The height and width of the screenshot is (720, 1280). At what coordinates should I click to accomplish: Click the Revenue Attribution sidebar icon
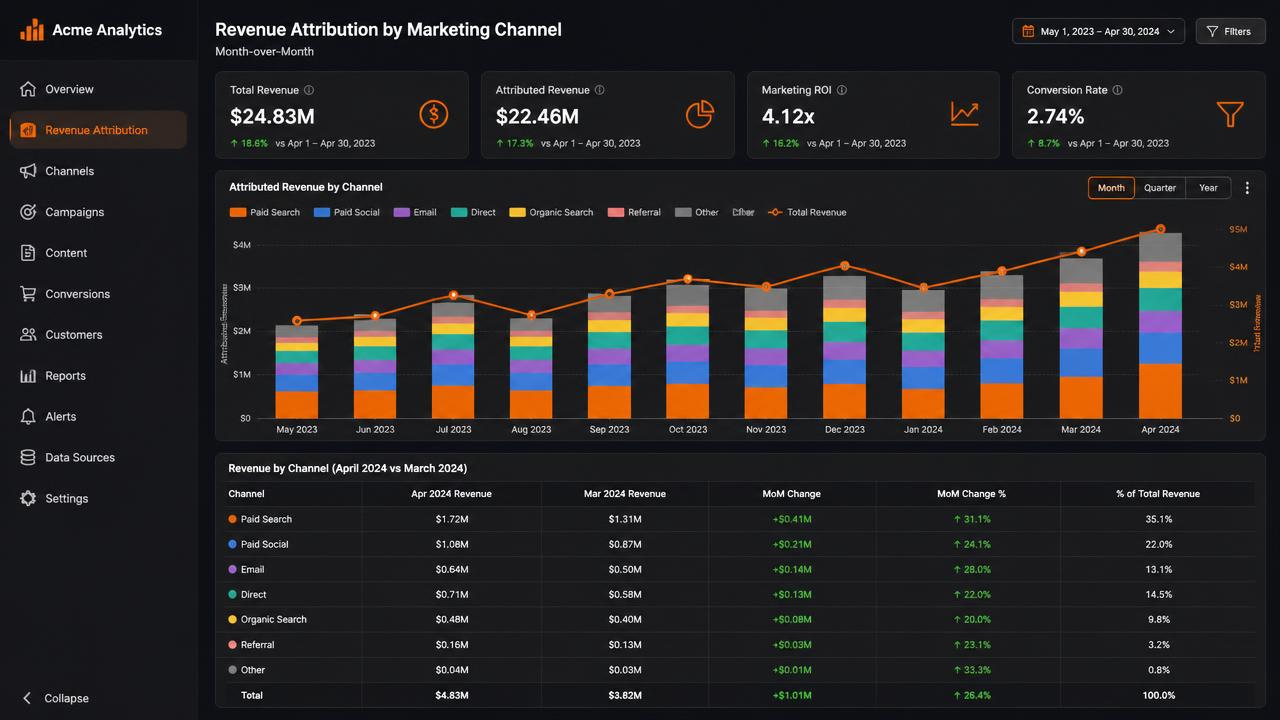click(x=28, y=130)
